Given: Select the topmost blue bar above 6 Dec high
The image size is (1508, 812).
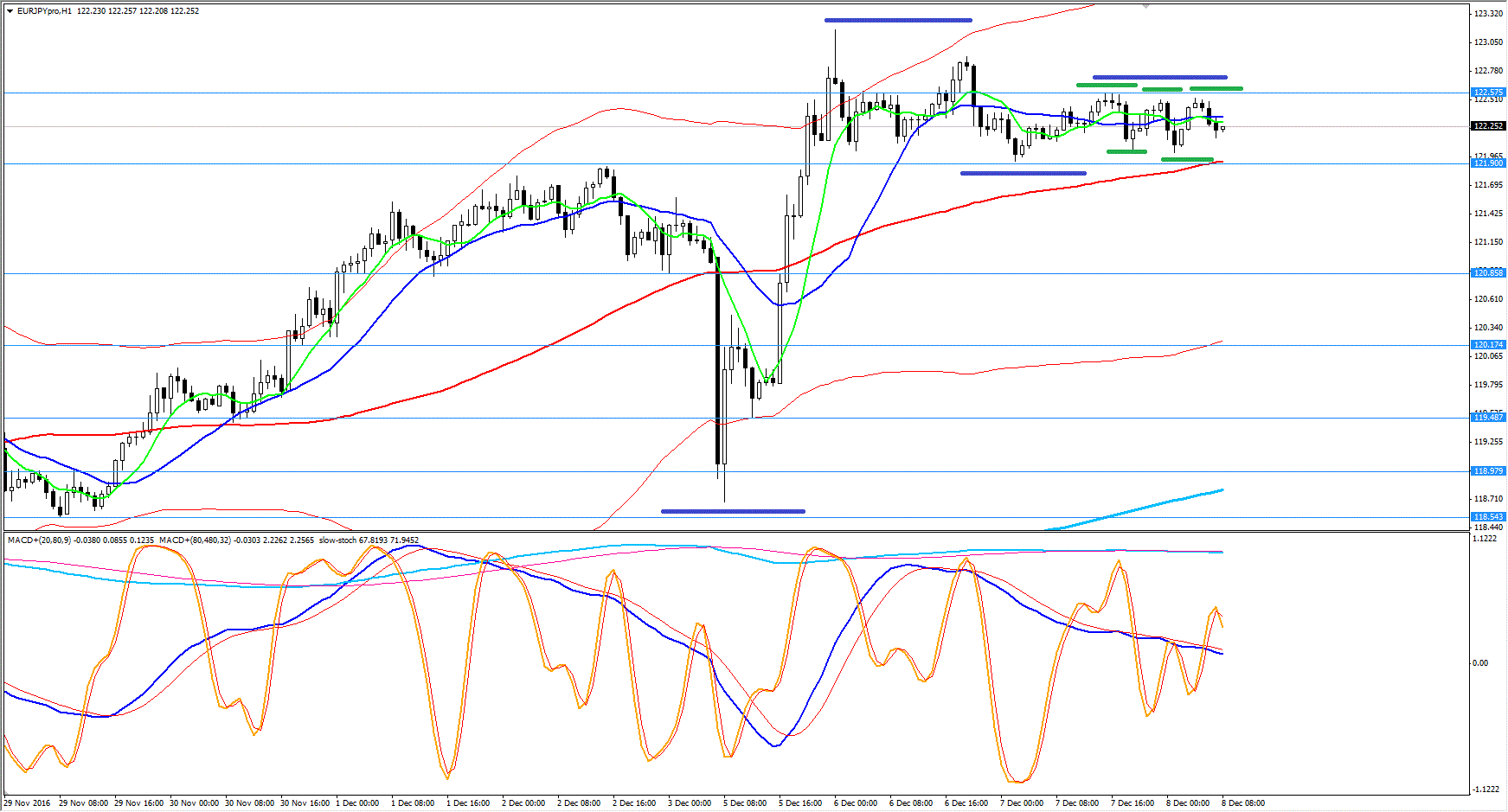Looking at the screenshot, I should 897,20.
